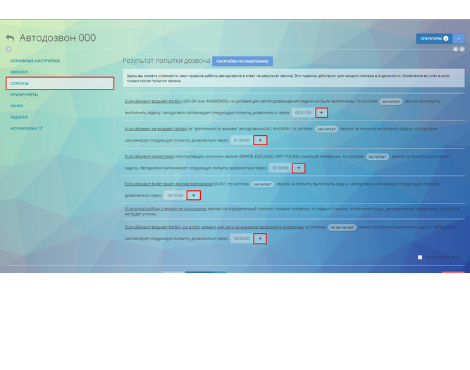Add retry interval for the BUSY rule
This screenshot has height=370, width=470.
coord(194,195)
